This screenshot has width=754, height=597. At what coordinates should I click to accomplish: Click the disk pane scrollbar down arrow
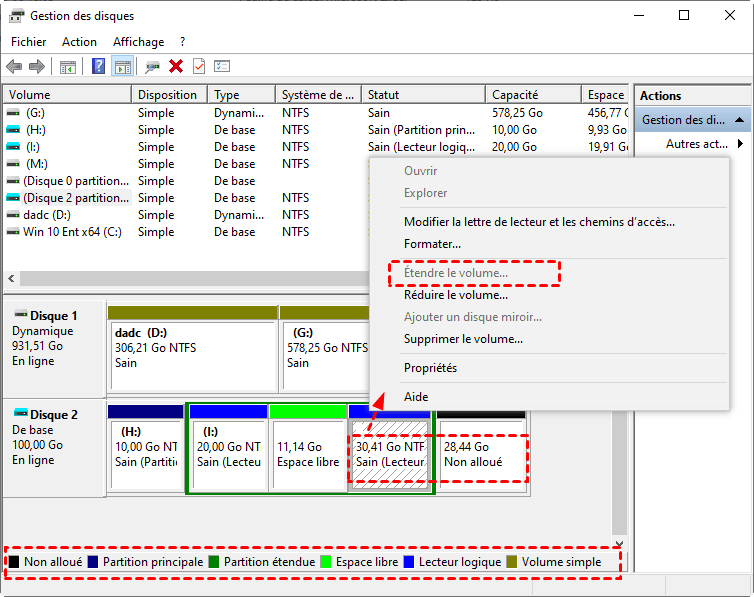tap(619, 544)
